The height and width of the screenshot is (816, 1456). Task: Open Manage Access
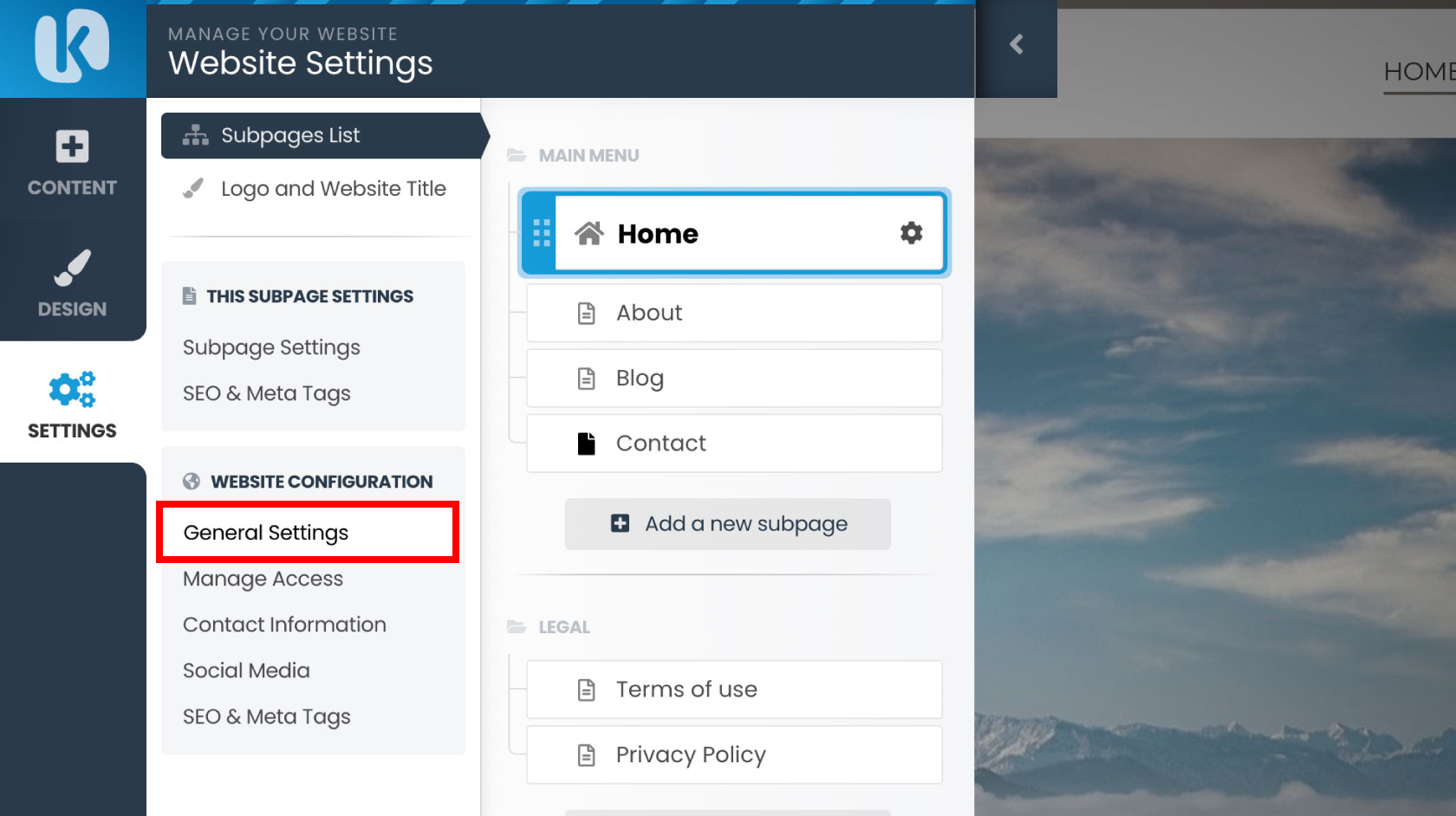click(x=263, y=579)
